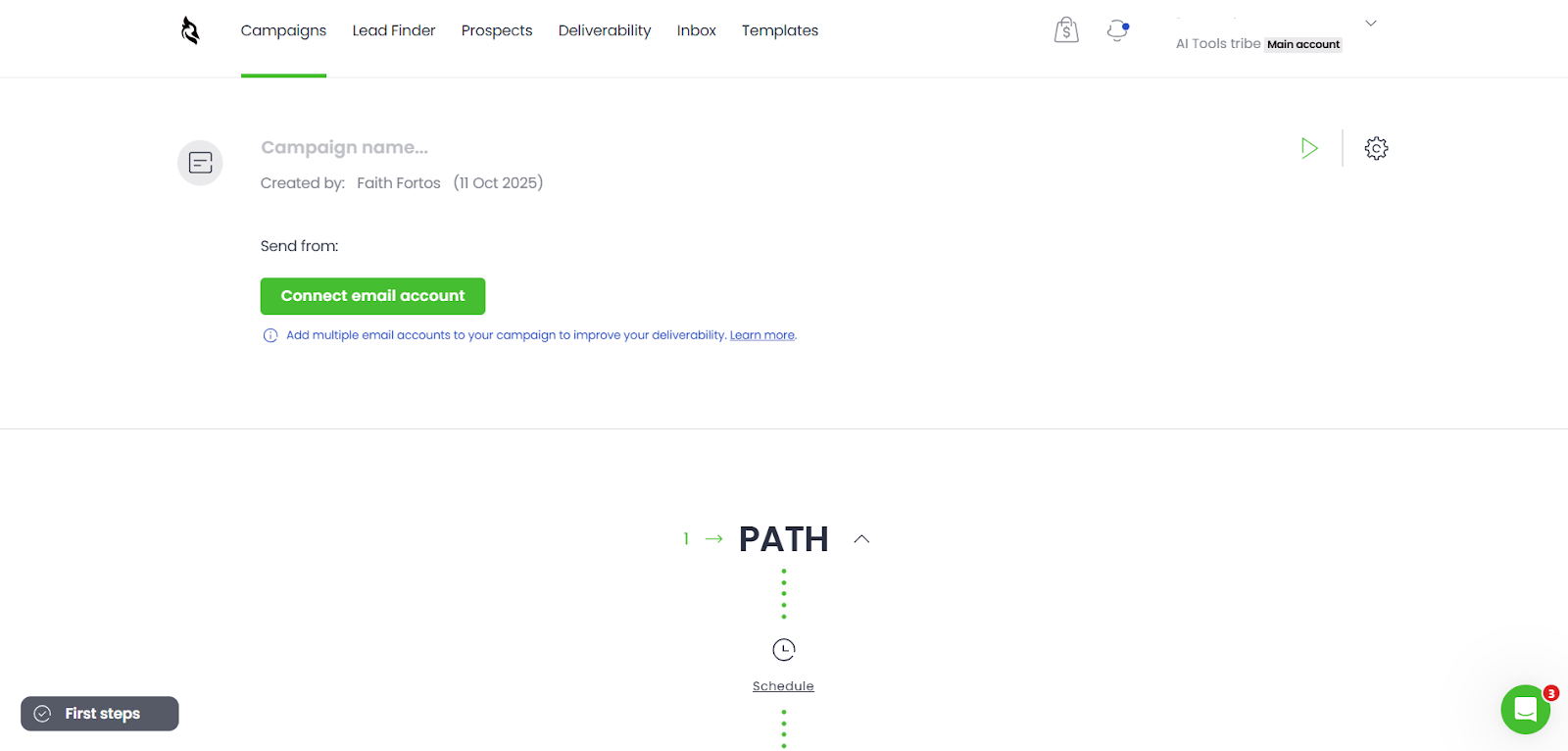Open the live chat widget bubble

(1525, 709)
